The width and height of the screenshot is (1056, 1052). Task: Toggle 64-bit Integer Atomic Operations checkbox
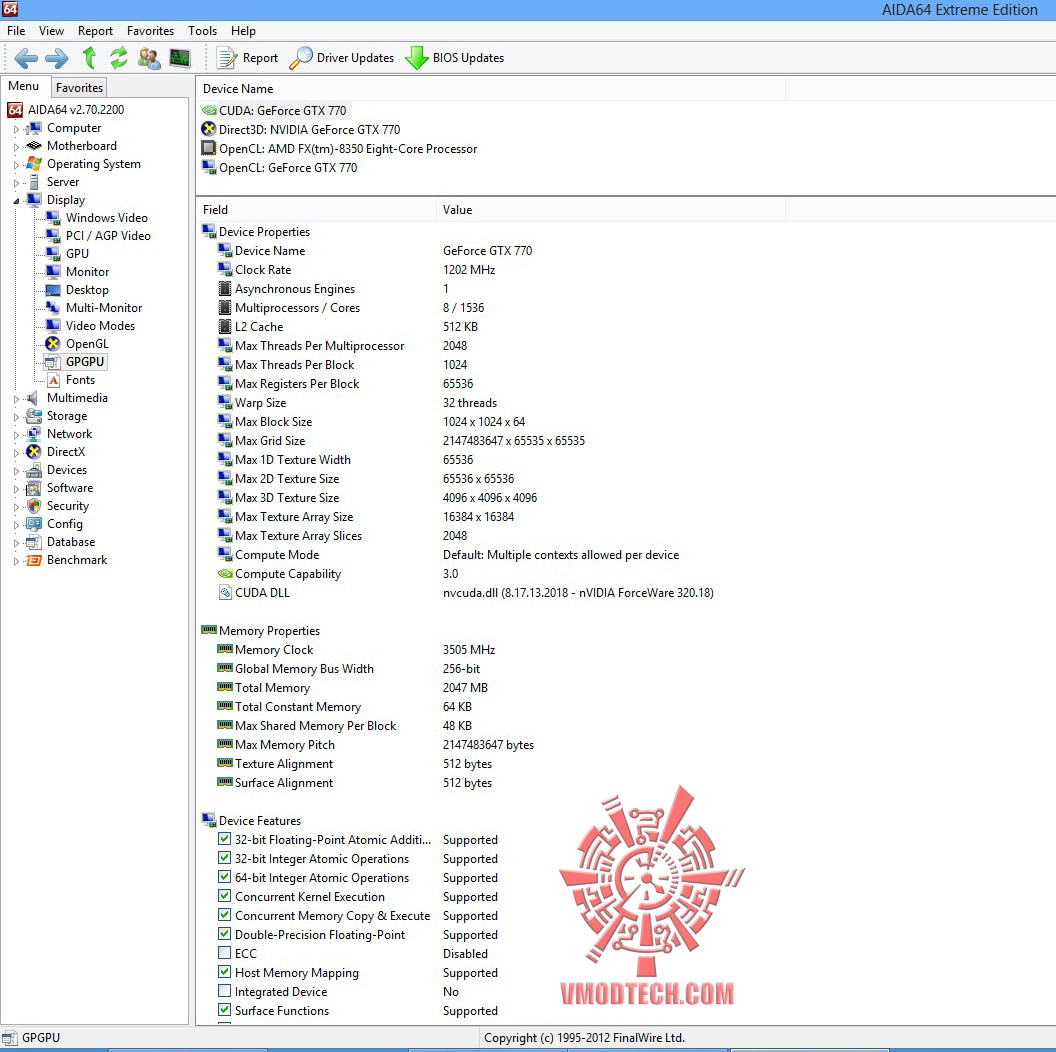coord(225,877)
